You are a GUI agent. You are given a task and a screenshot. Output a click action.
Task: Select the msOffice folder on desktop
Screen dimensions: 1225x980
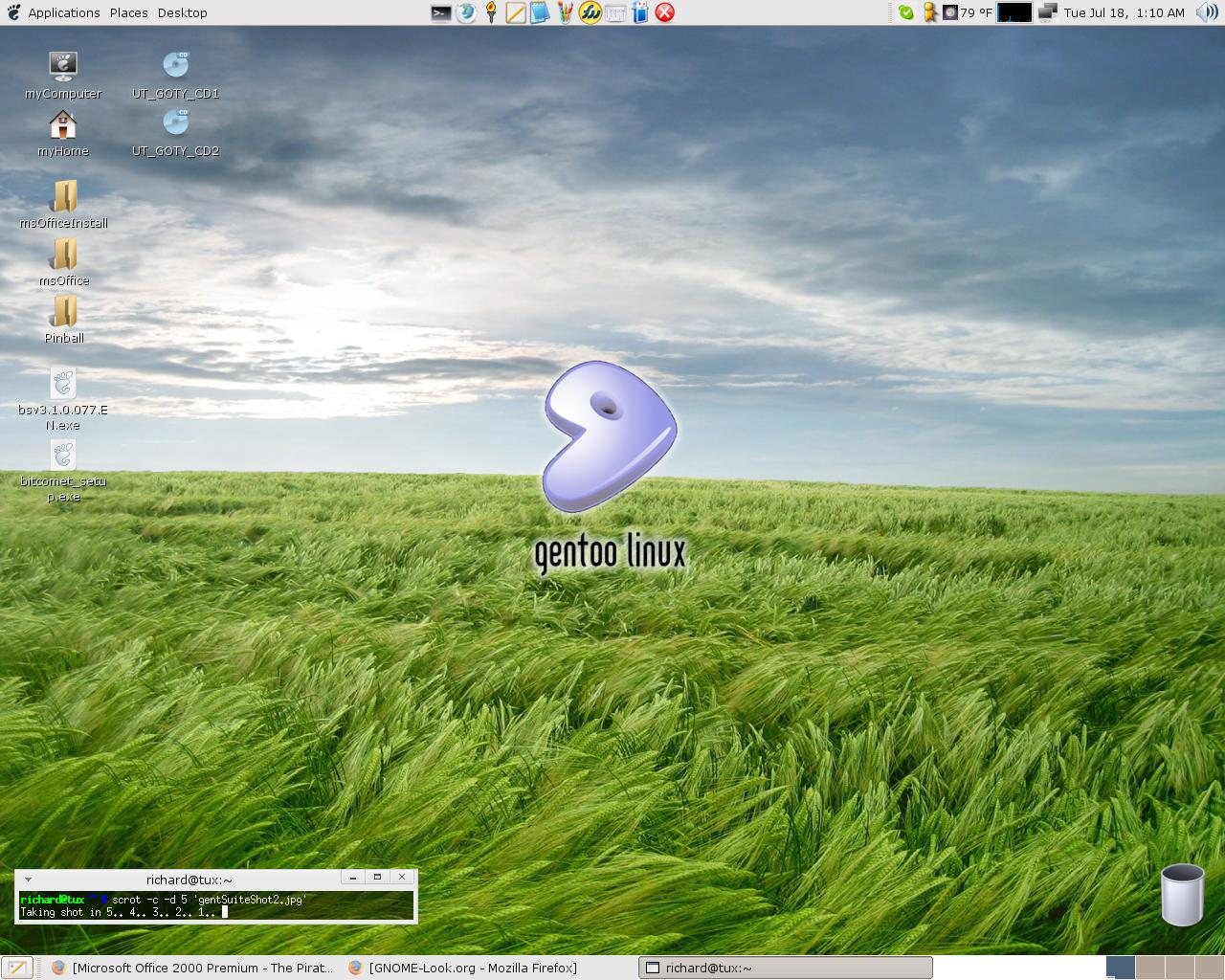[64, 262]
